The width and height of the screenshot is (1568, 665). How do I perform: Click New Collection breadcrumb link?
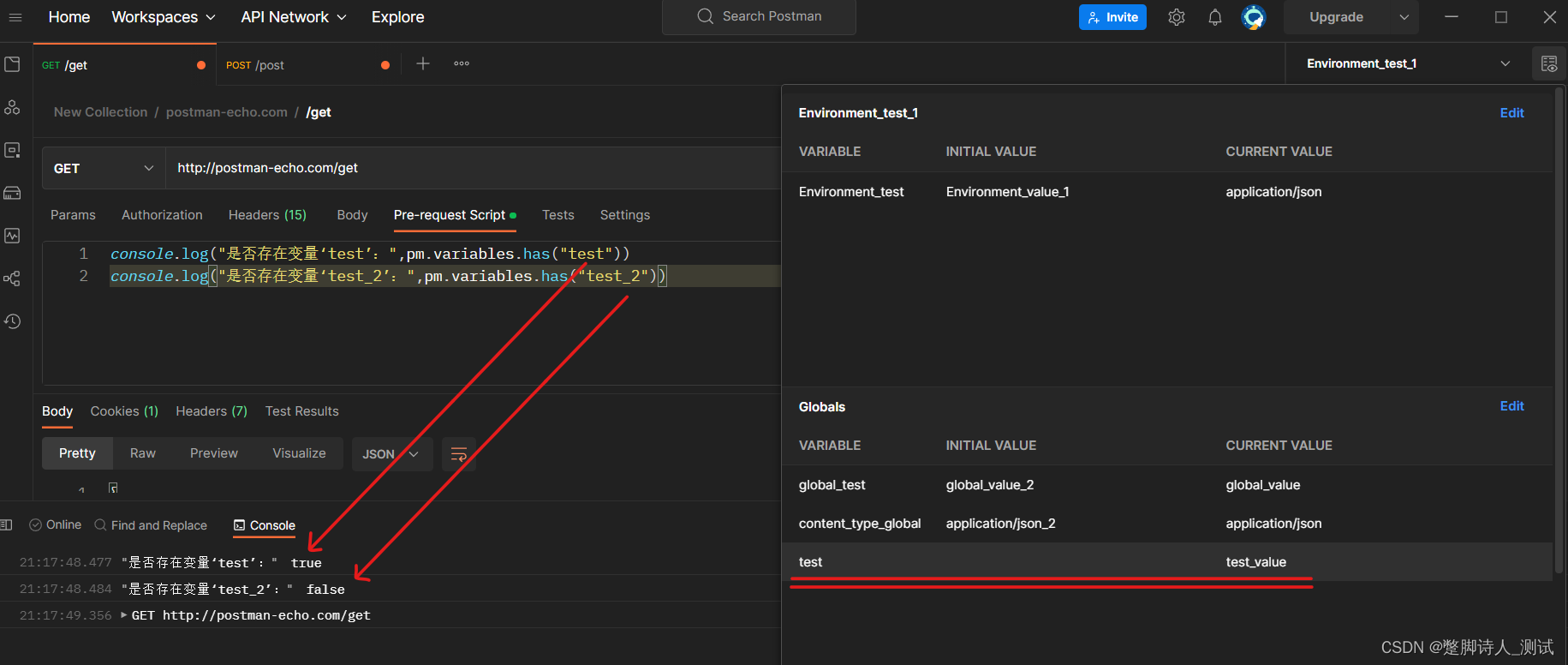100,112
